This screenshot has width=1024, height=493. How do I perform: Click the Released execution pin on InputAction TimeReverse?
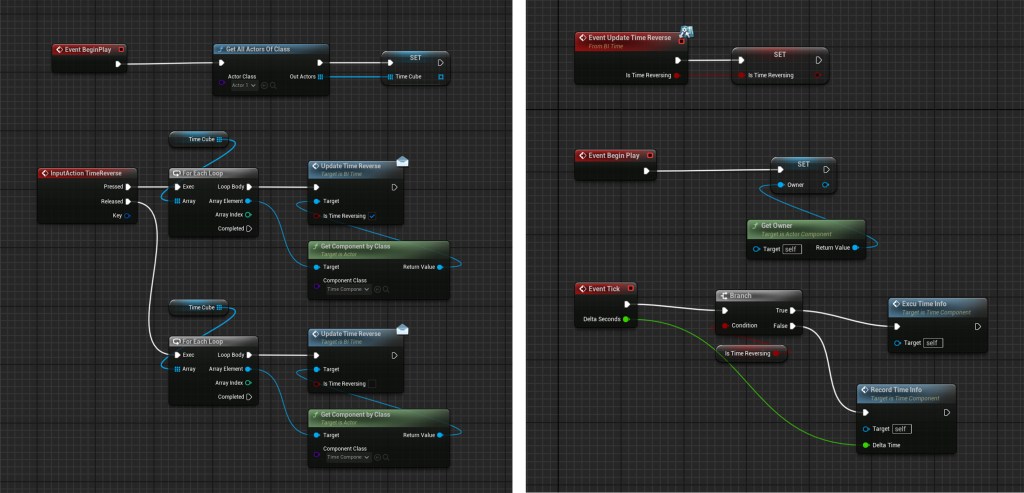click(x=128, y=201)
